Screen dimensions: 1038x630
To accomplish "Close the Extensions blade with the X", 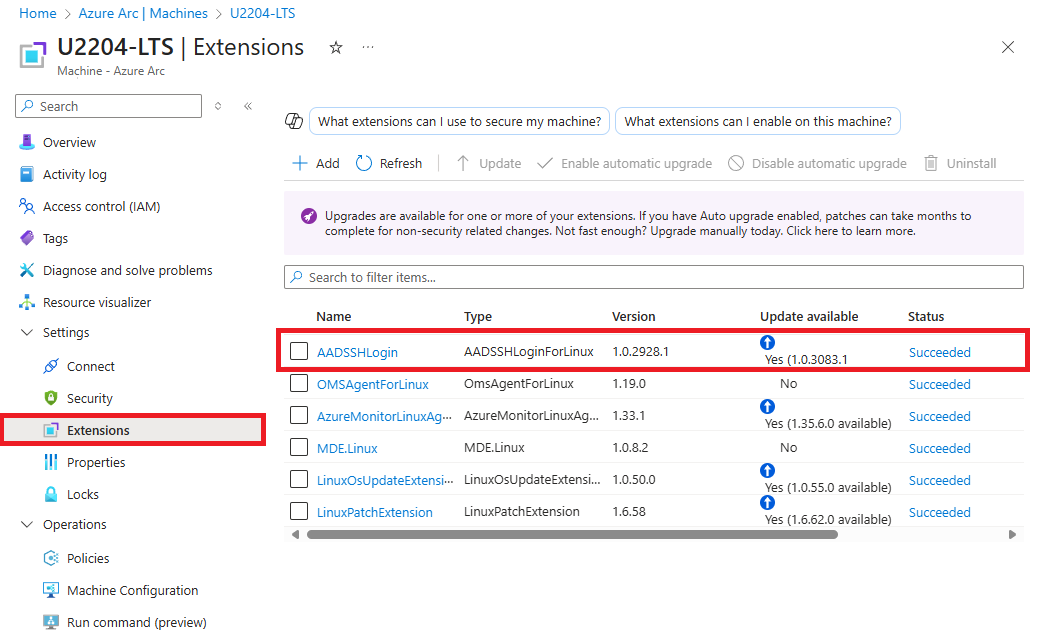I will (1008, 47).
